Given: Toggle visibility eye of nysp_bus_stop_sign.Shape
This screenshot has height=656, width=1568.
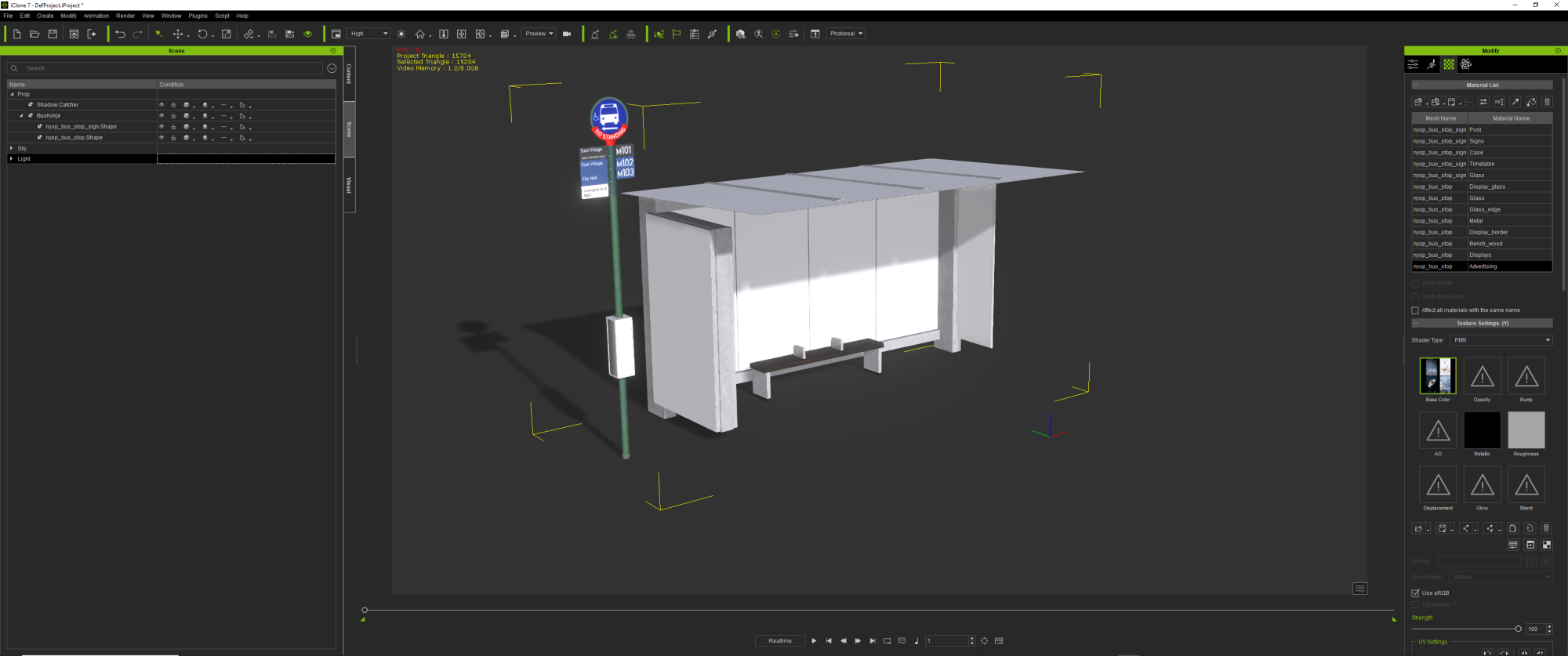Looking at the screenshot, I should tap(162, 127).
